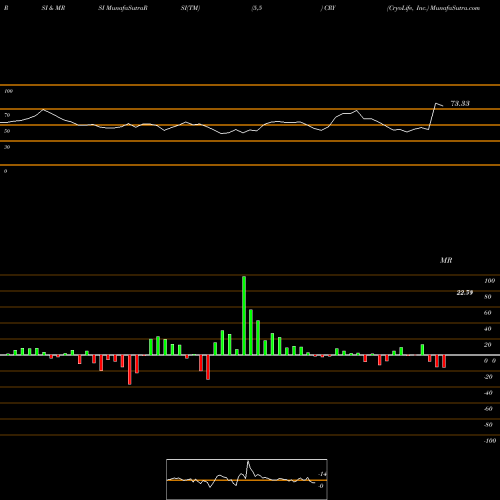Click the '(5,5' parameter text in header
This screenshot has height=500, width=500.
point(257,8)
